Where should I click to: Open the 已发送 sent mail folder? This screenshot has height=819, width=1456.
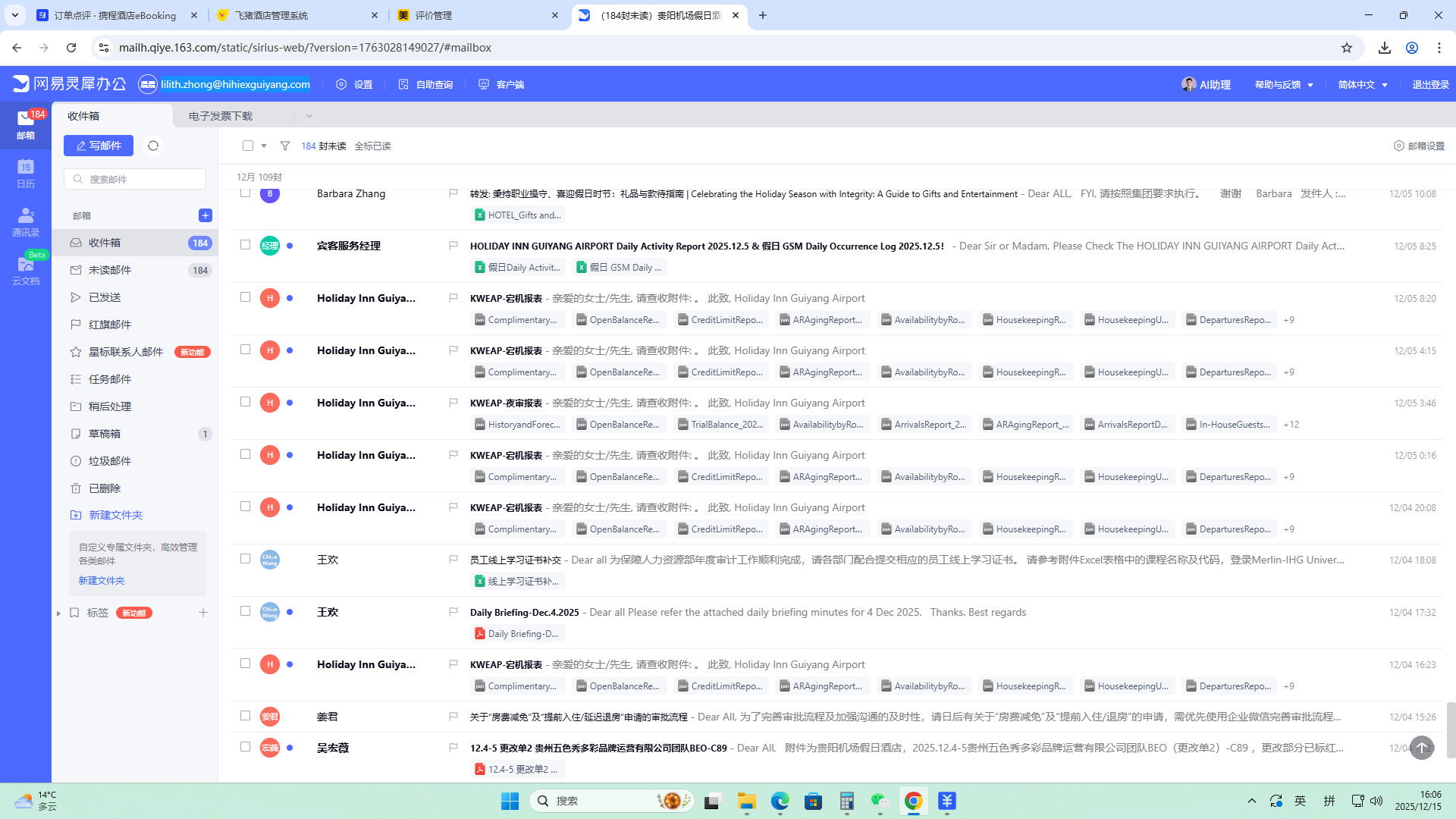[105, 297]
